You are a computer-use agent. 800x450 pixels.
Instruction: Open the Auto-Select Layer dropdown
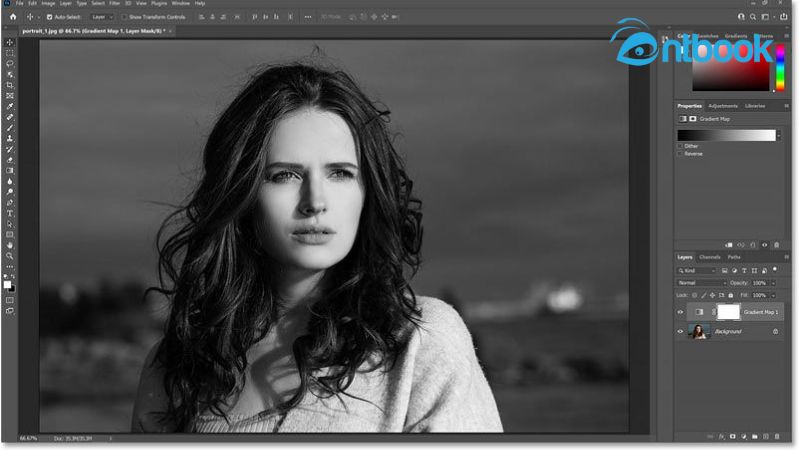(102, 17)
